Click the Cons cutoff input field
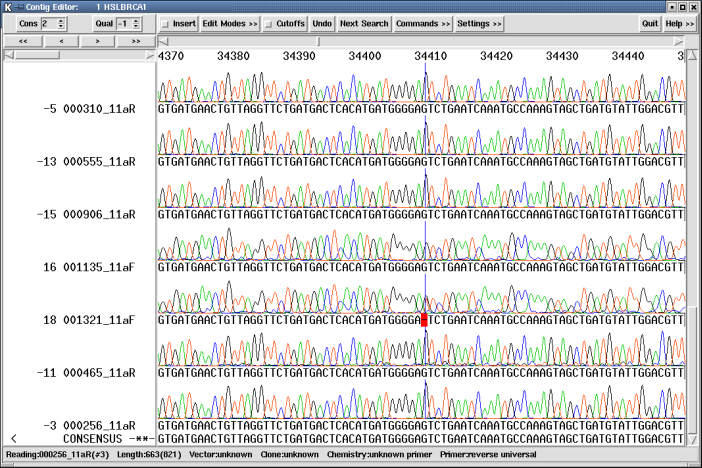The width and height of the screenshot is (702, 468). (x=46, y=23)
